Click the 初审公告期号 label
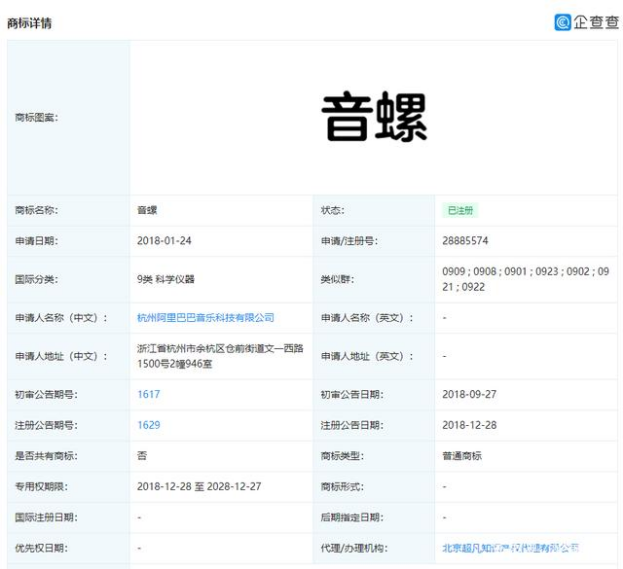The width and height of the screenshot is (623, 569). tap(46, 395)
